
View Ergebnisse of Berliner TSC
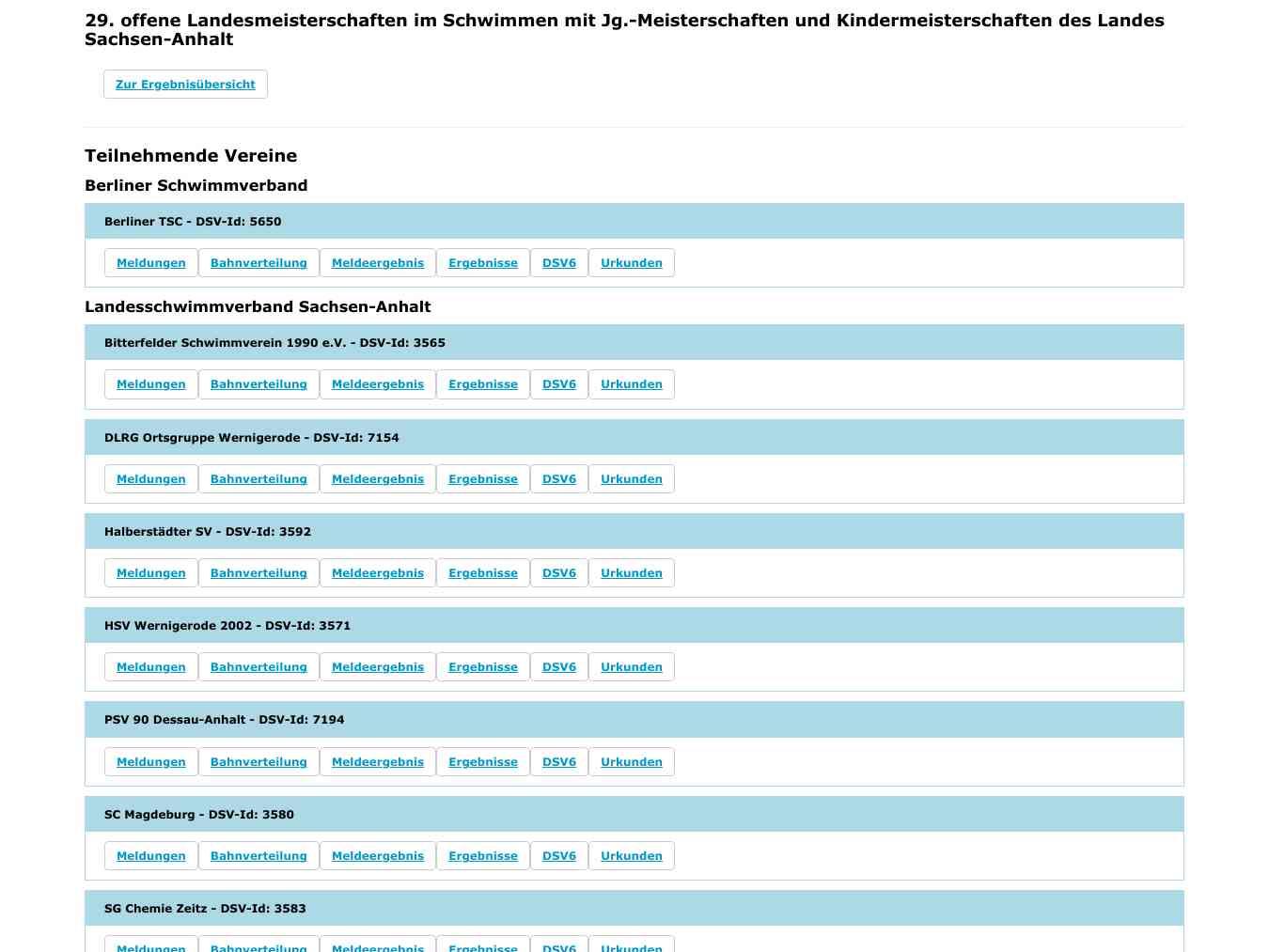pyautogui.click(x=483, y=262)
